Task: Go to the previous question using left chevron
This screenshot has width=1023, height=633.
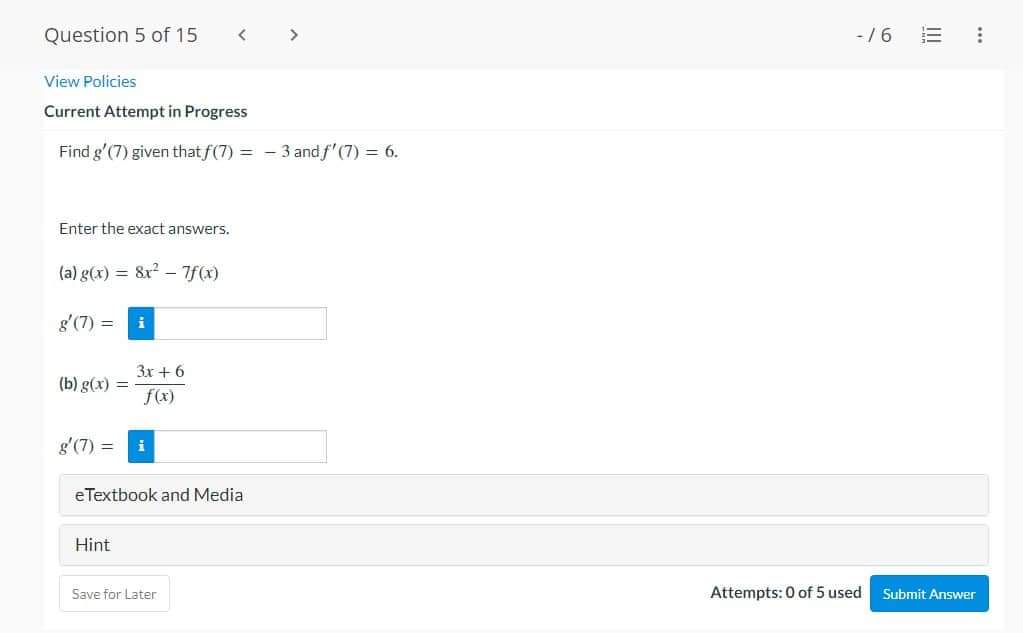Action: (242, 34)
